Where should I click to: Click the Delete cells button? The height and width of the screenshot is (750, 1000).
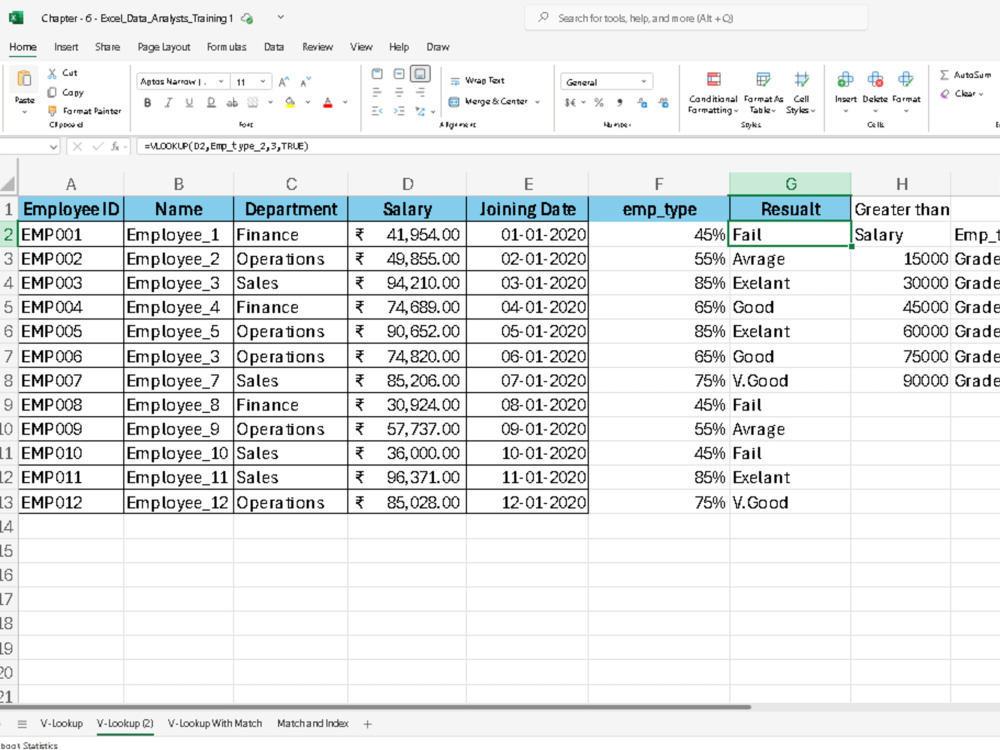point(875,91)
